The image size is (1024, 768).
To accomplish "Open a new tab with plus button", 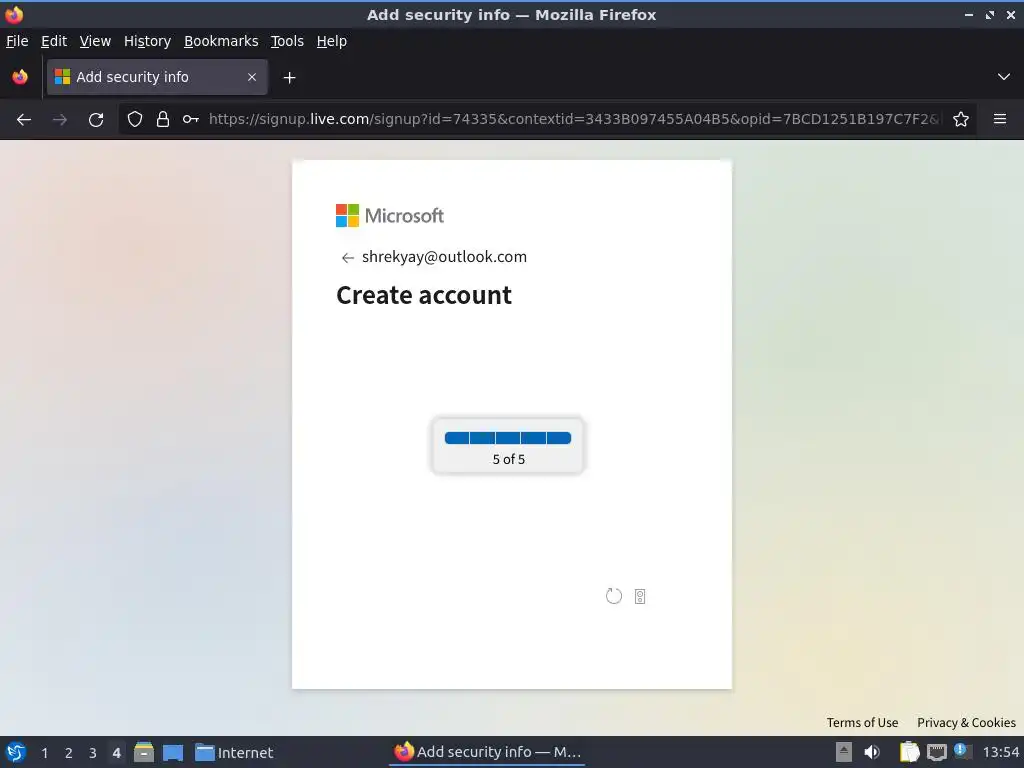I will click(x=289, y=78).
